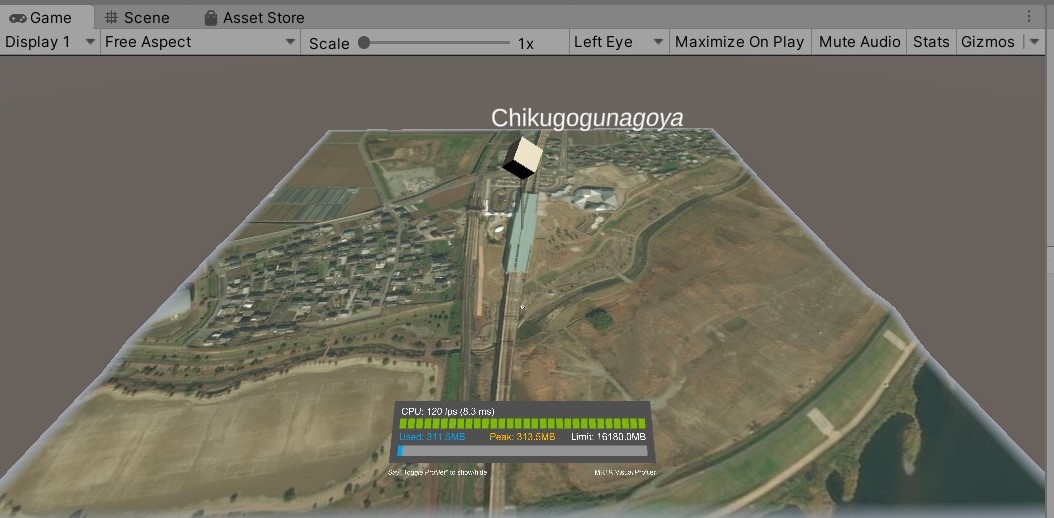Toggle the Stats overlay
This screenshot has height=518, width=1054.
[x=931, y=42]
